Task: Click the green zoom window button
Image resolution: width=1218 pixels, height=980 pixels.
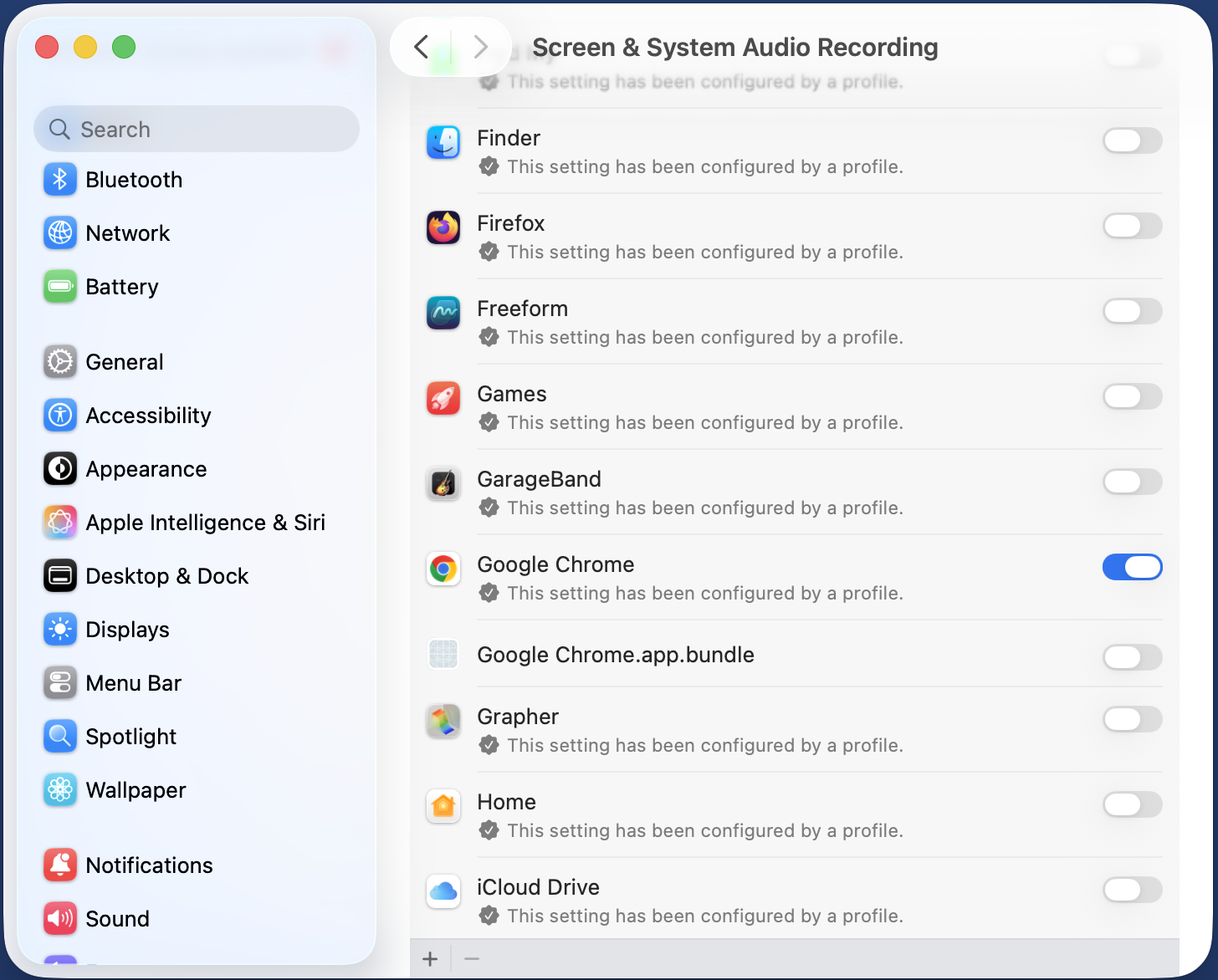Action: point(124,47)
